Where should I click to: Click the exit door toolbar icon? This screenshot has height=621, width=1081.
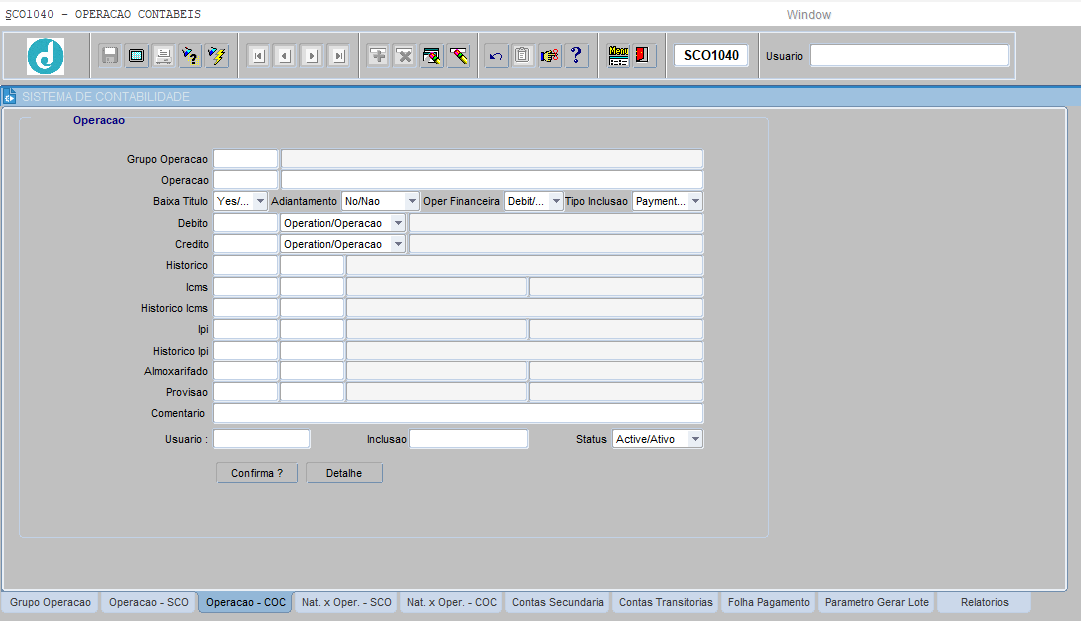(x=644, y=56)
